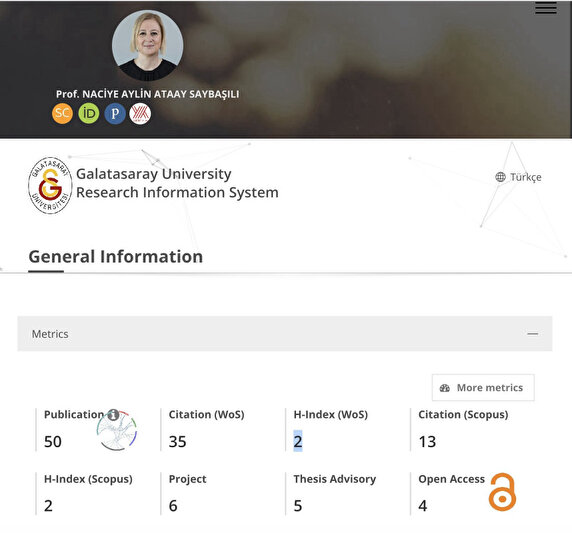Click the Citation (WoS) value 35

[x=177, y=442]
